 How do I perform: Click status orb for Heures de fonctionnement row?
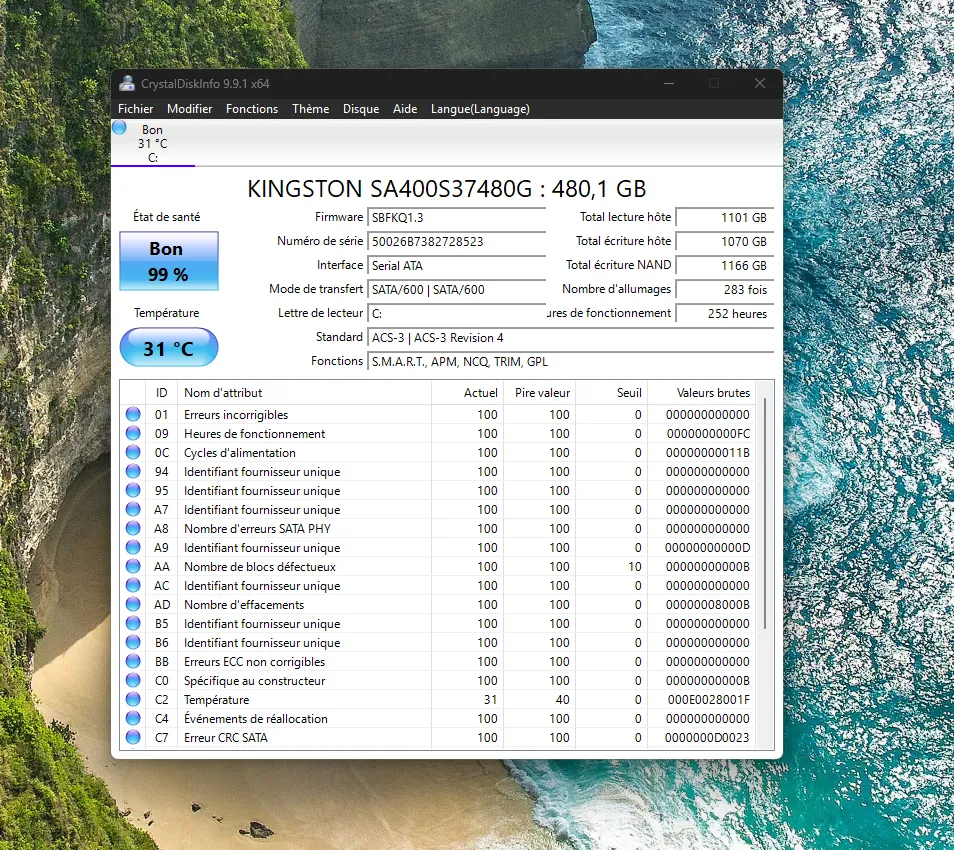[133, 433]
